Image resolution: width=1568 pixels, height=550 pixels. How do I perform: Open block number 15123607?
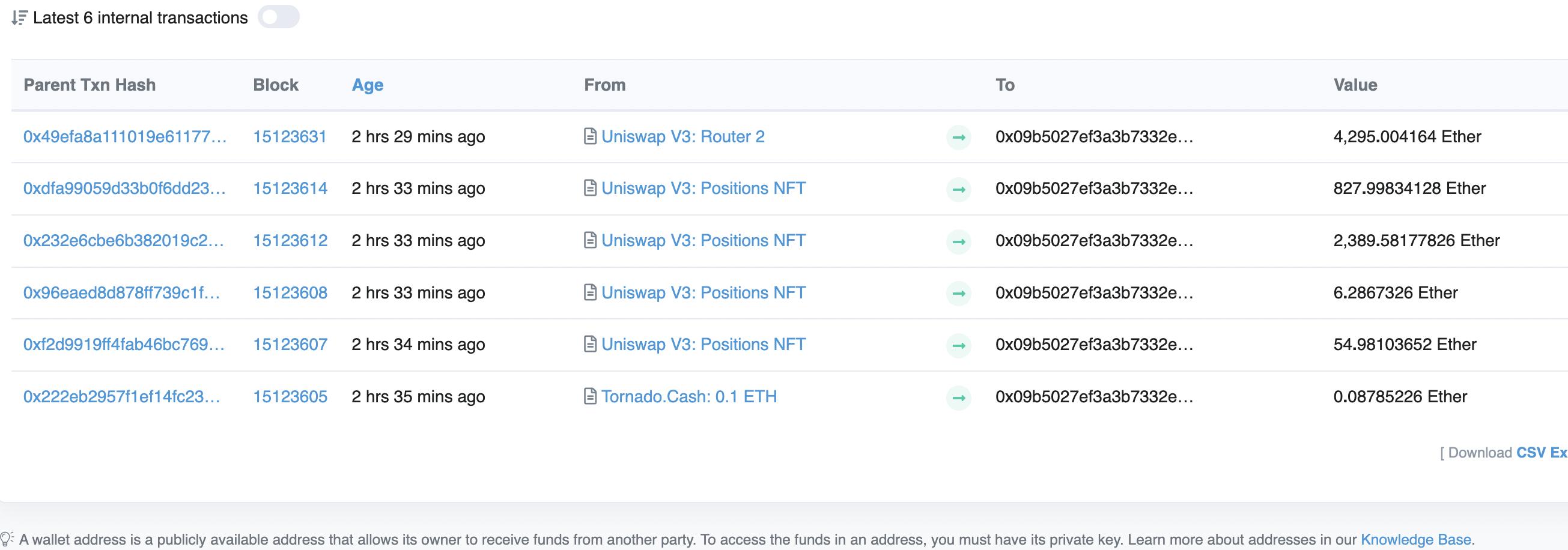[290, 345]
